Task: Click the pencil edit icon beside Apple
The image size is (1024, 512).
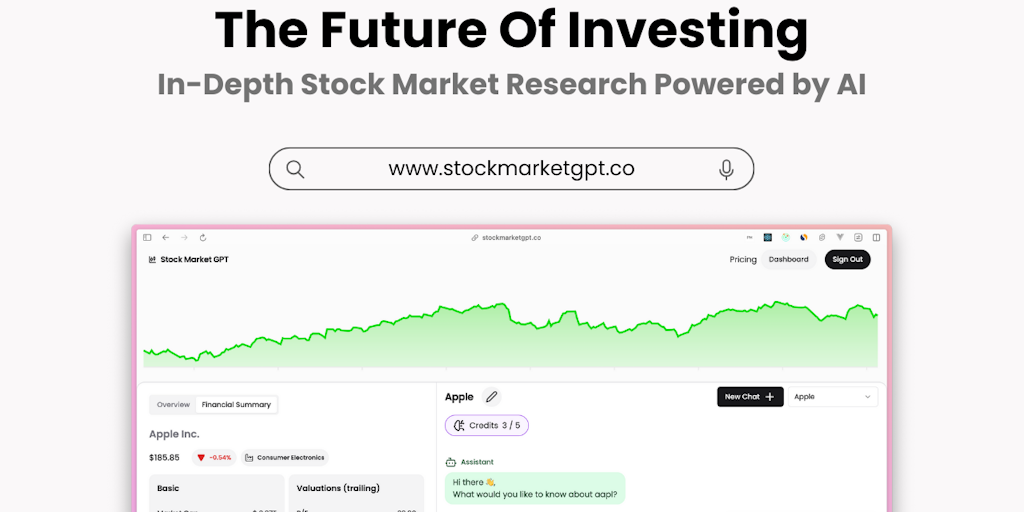Action: [491, 397]
